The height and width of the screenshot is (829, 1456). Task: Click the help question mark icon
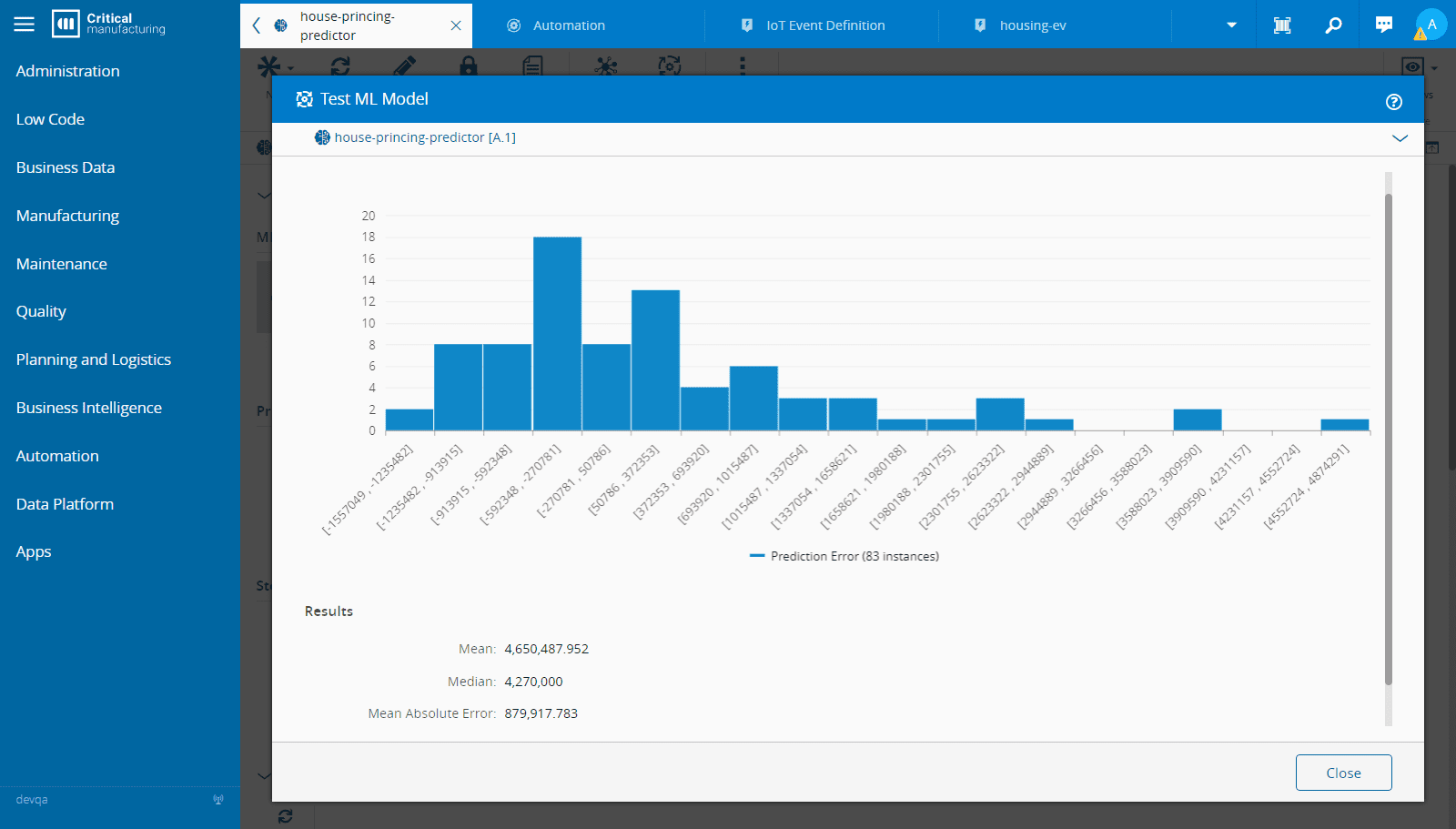[1393, 102]
